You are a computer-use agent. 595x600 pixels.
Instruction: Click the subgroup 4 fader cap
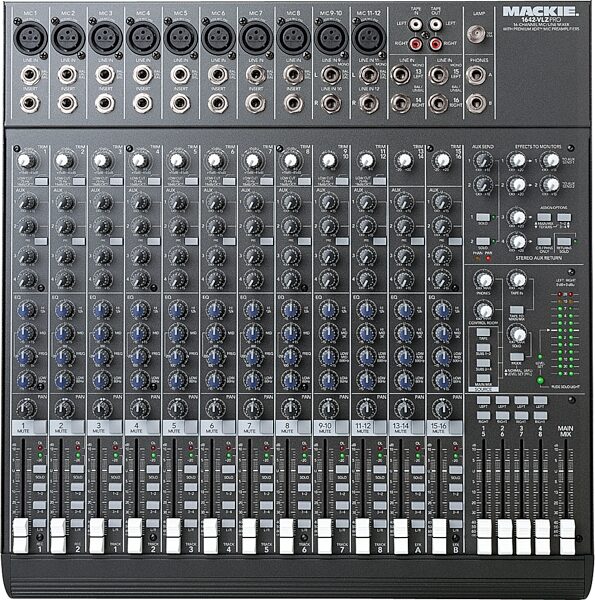542,536
